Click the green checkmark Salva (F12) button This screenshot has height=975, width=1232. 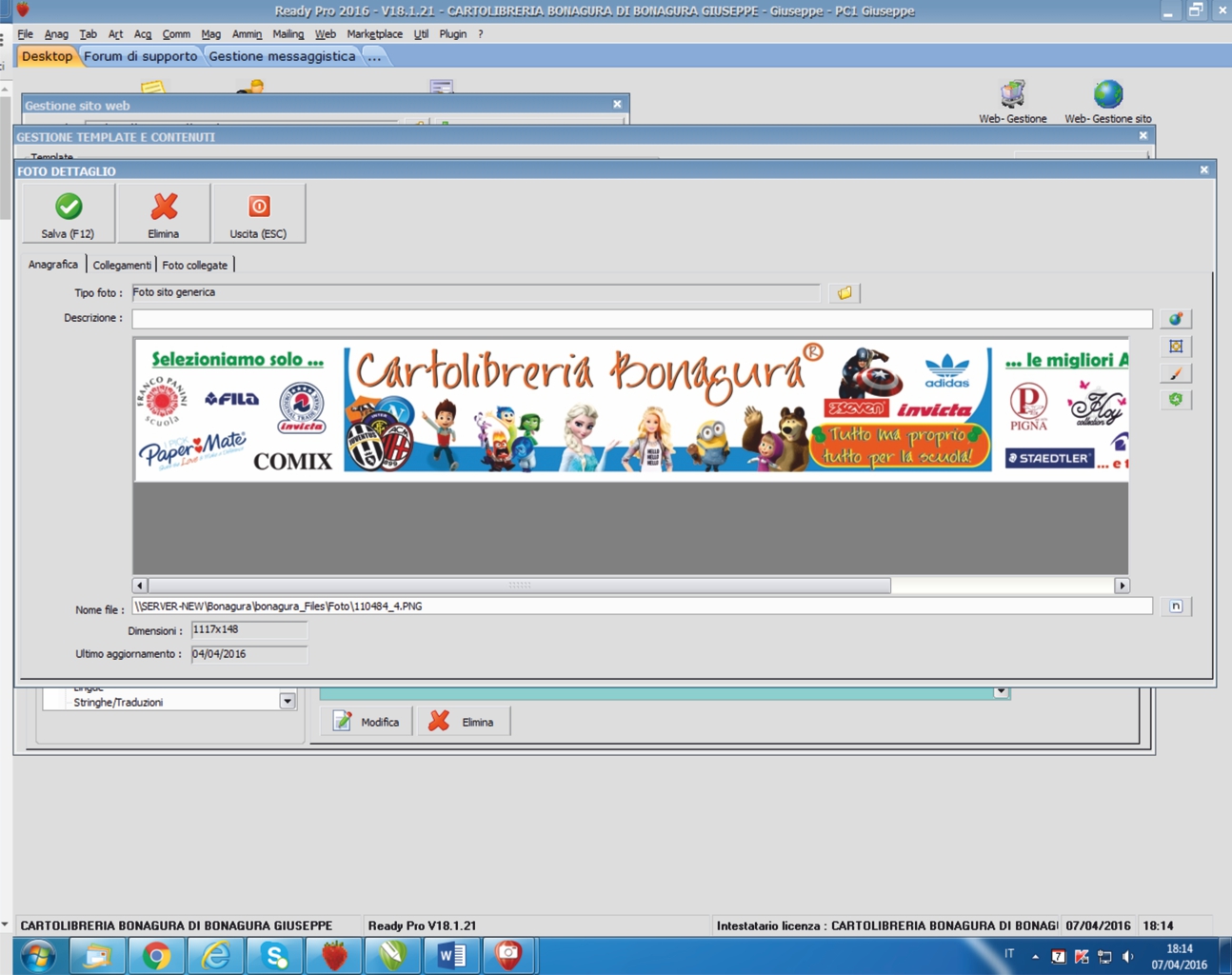69,213
